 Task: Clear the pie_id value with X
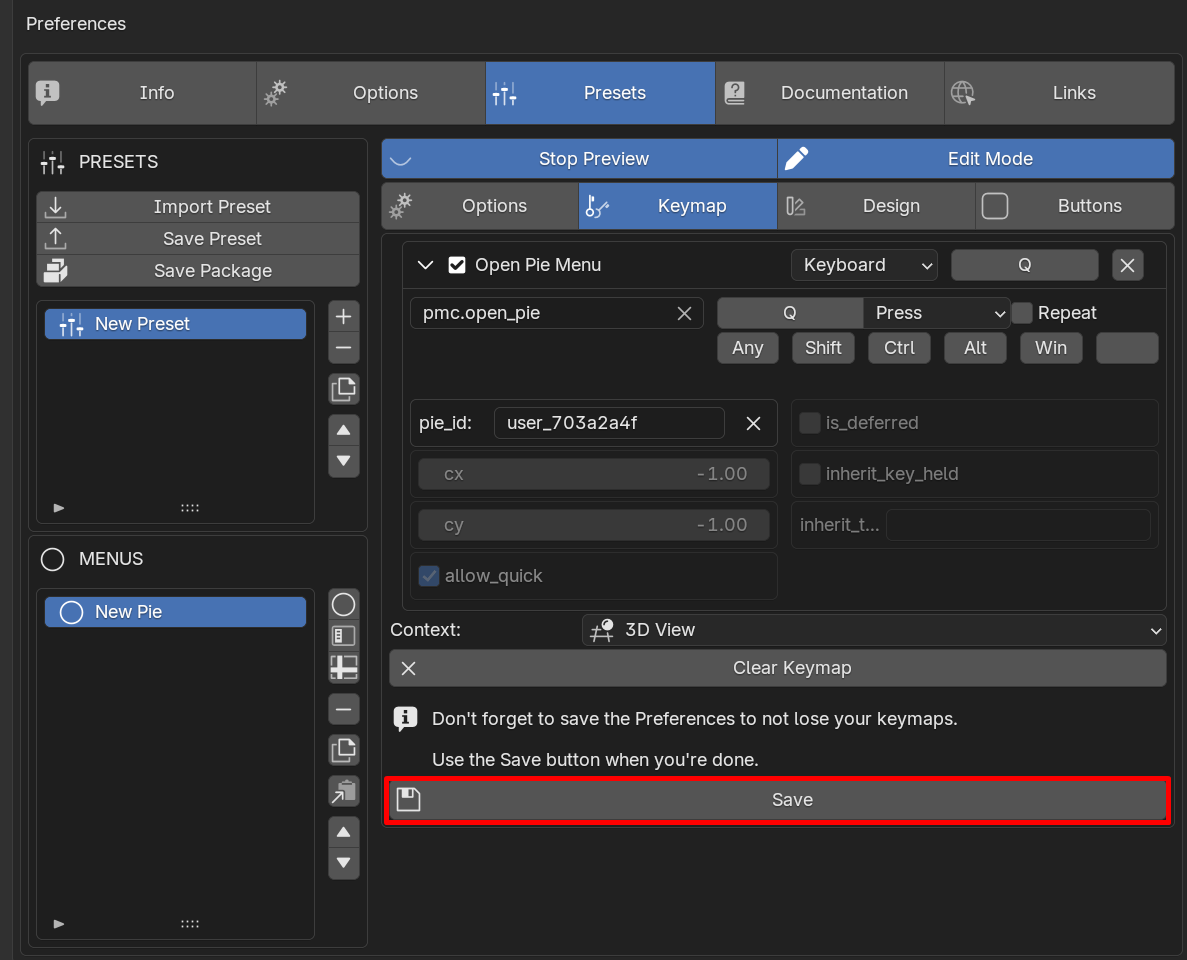(753, 423)
